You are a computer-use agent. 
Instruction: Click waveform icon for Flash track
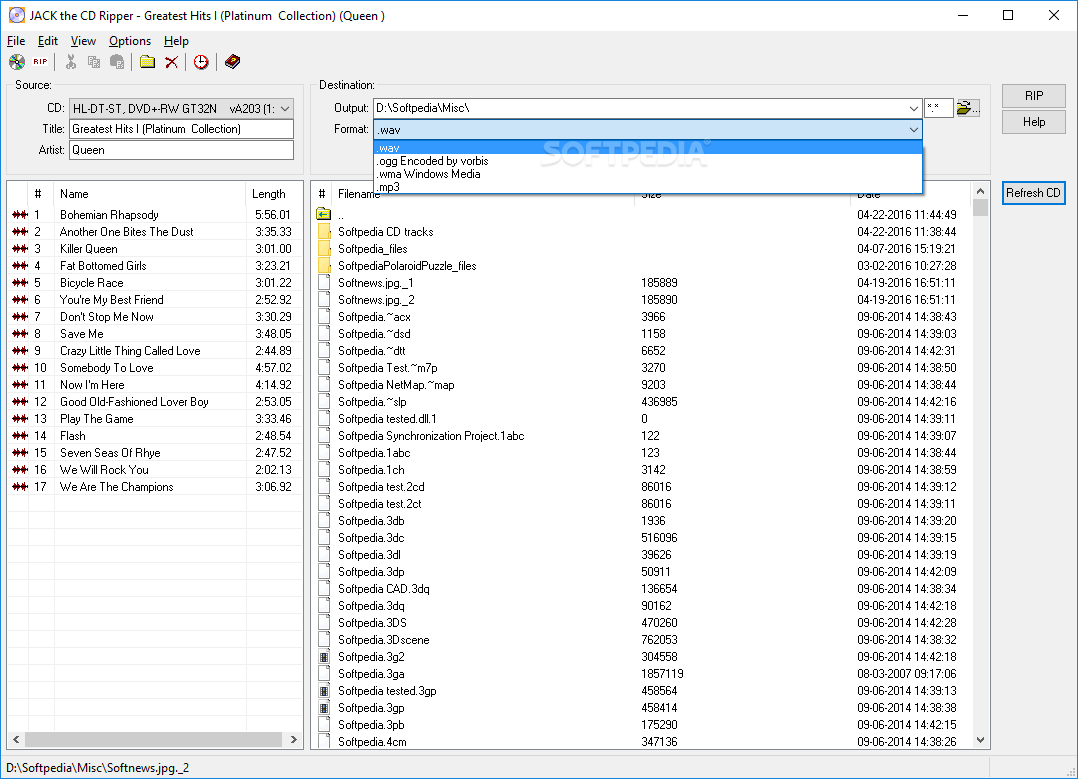point(20,436)
